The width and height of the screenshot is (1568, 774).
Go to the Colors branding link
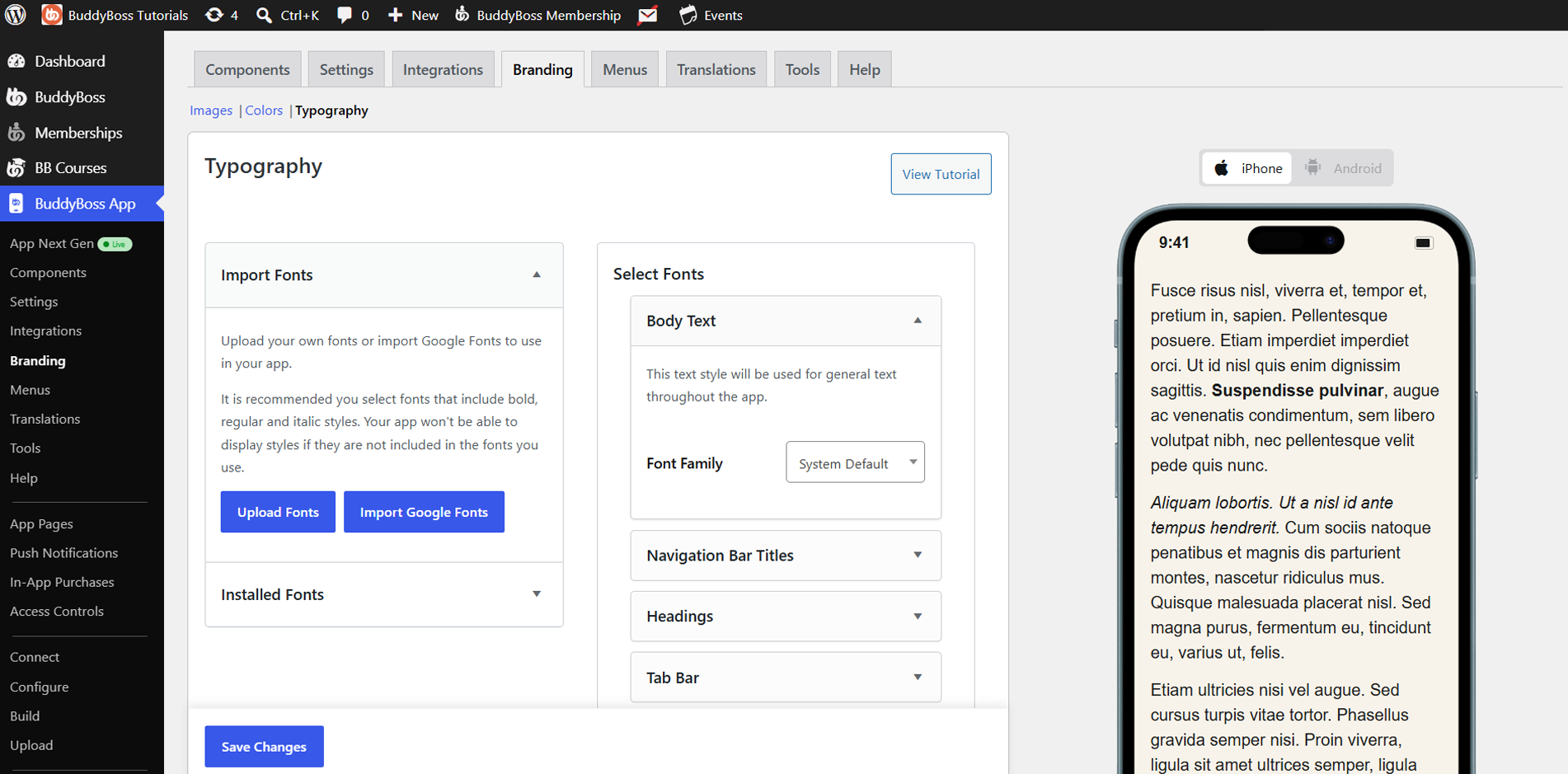point(264,110)
